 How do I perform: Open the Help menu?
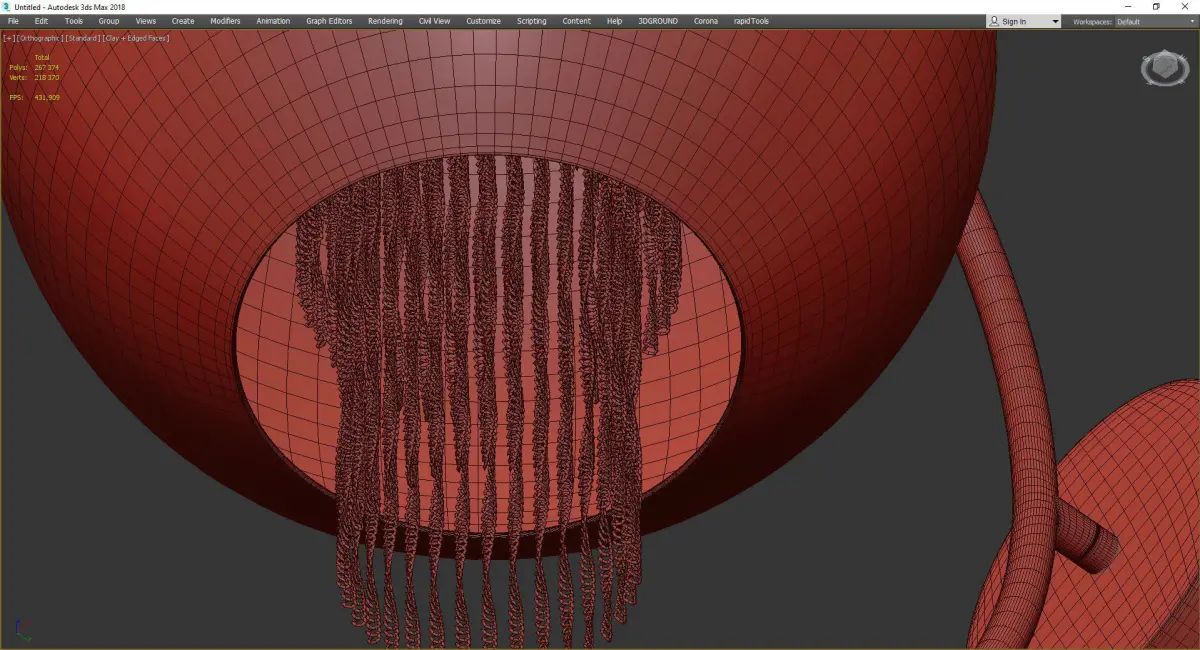tap(614, 21)
